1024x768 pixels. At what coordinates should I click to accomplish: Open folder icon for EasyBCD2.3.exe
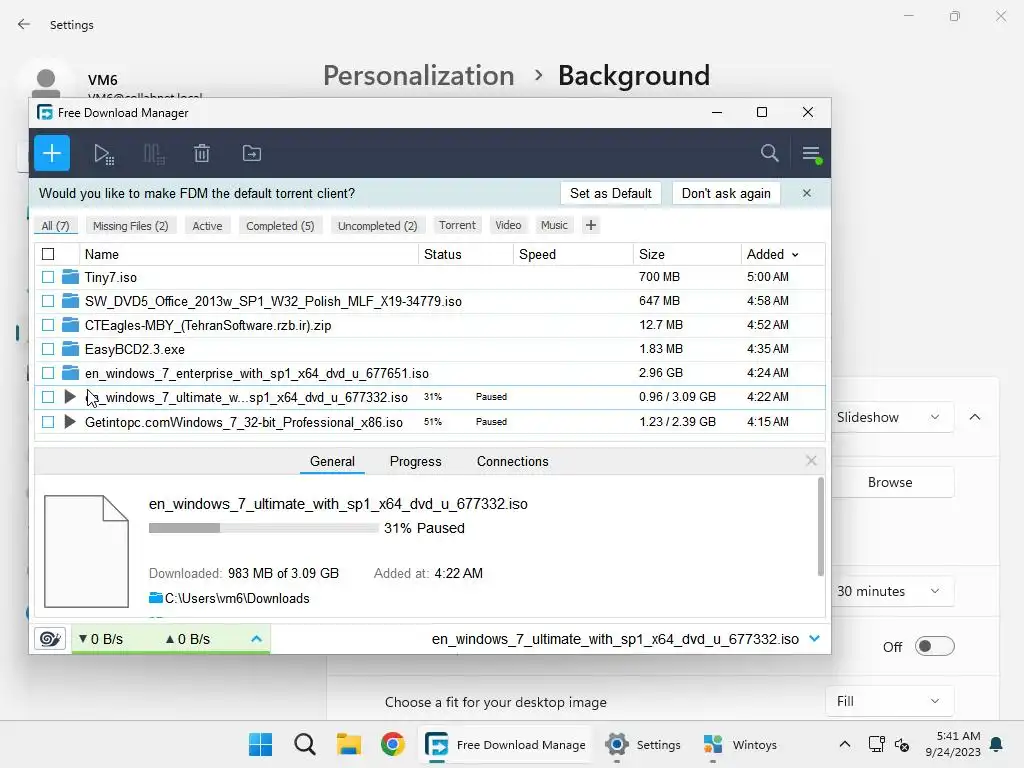[70, 349]
